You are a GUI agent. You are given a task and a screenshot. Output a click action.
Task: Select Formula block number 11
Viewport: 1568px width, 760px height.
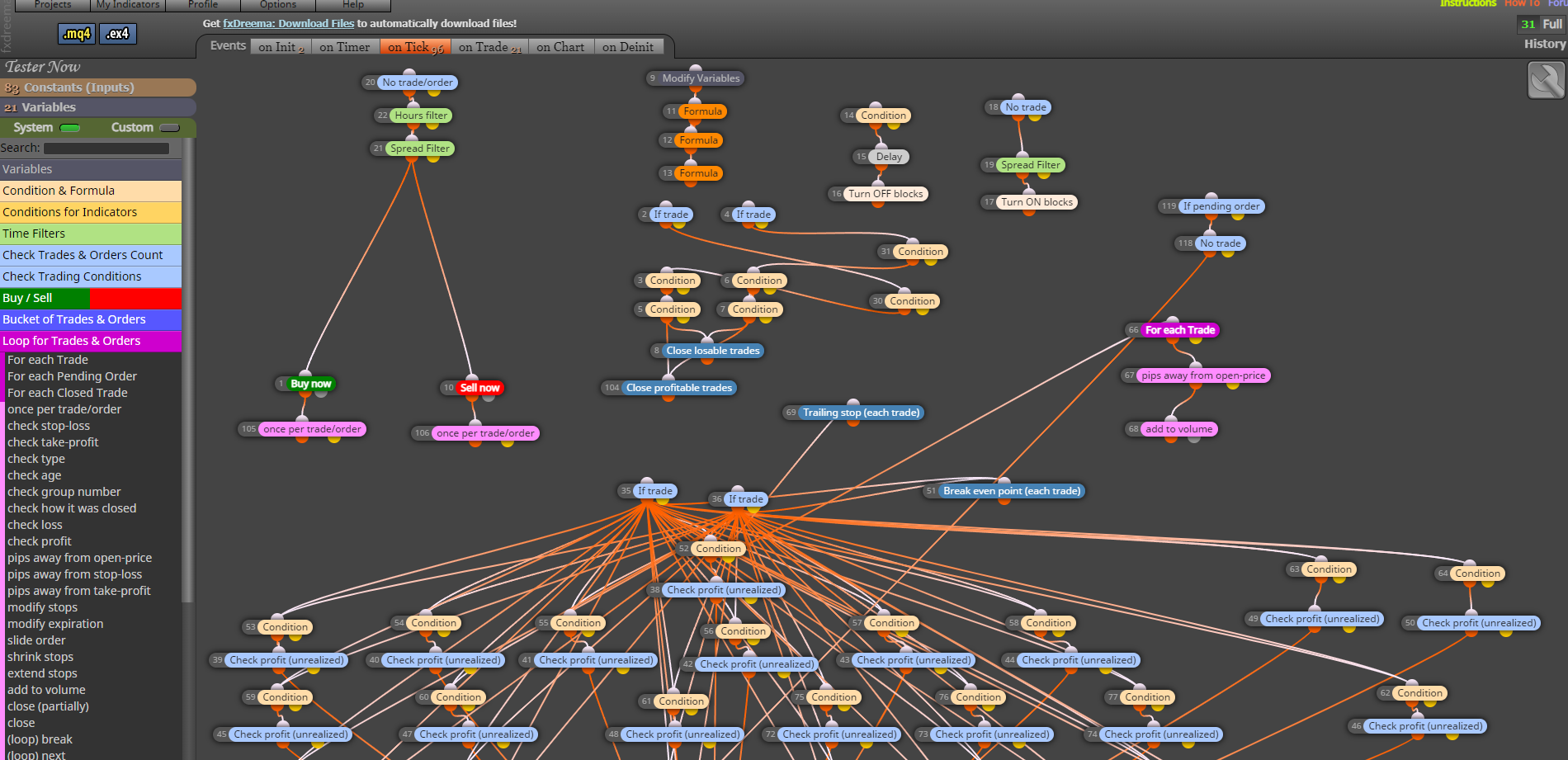click(x=703, y=111)
